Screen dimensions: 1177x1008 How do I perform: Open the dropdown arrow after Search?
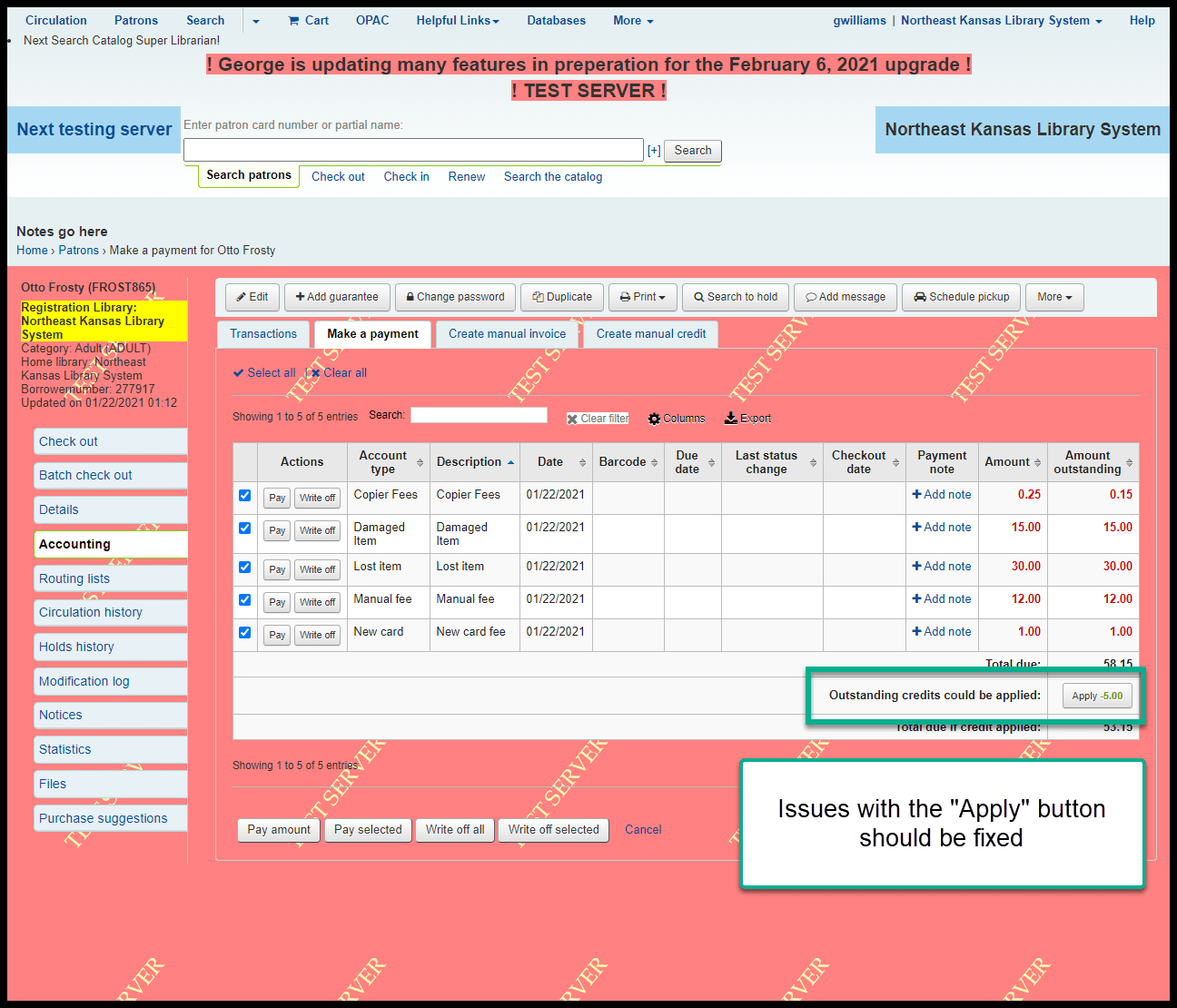click(x=256, y=21)
